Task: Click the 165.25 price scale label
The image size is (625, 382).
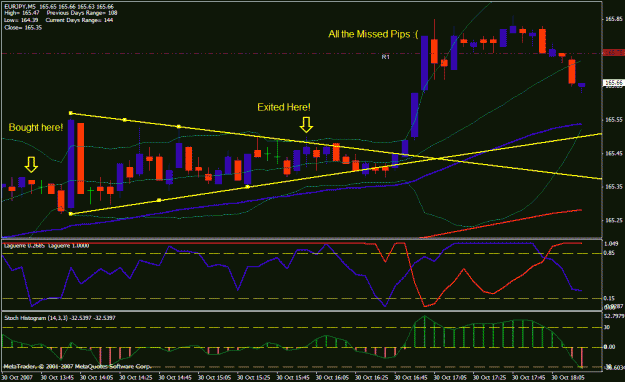Action: [613, 220]
